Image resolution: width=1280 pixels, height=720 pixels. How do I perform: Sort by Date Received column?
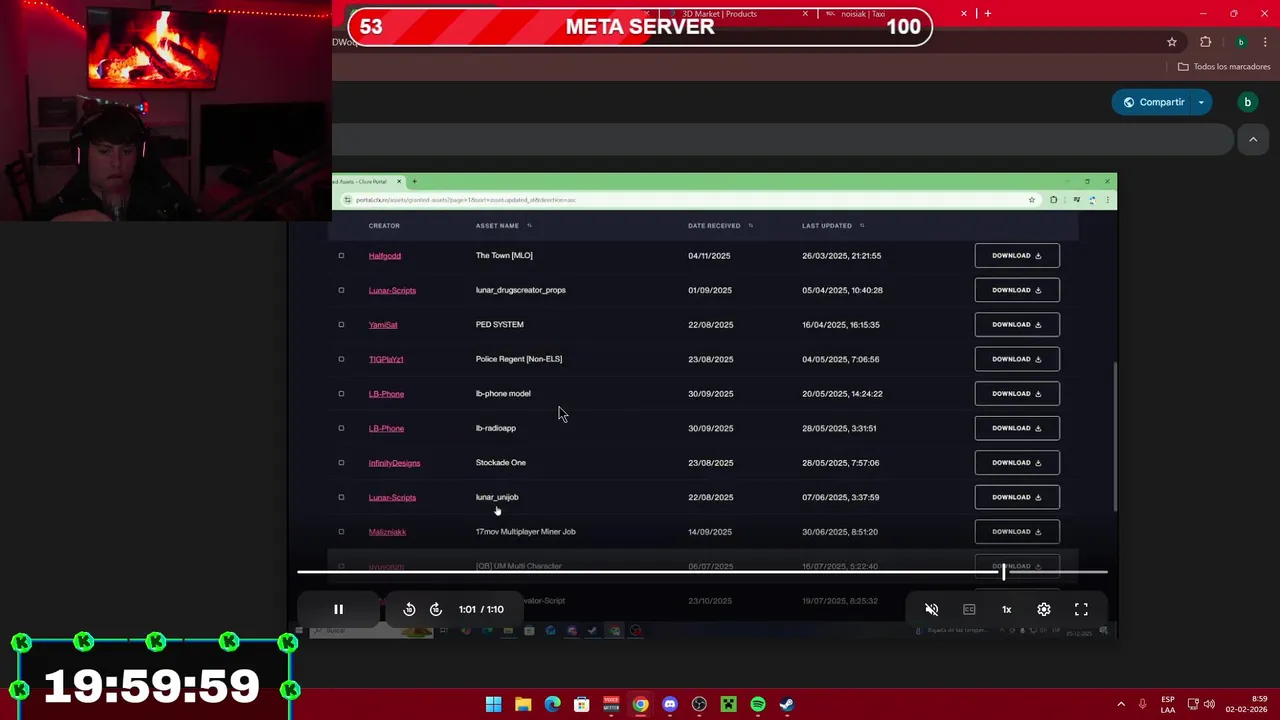coord(720,226)
